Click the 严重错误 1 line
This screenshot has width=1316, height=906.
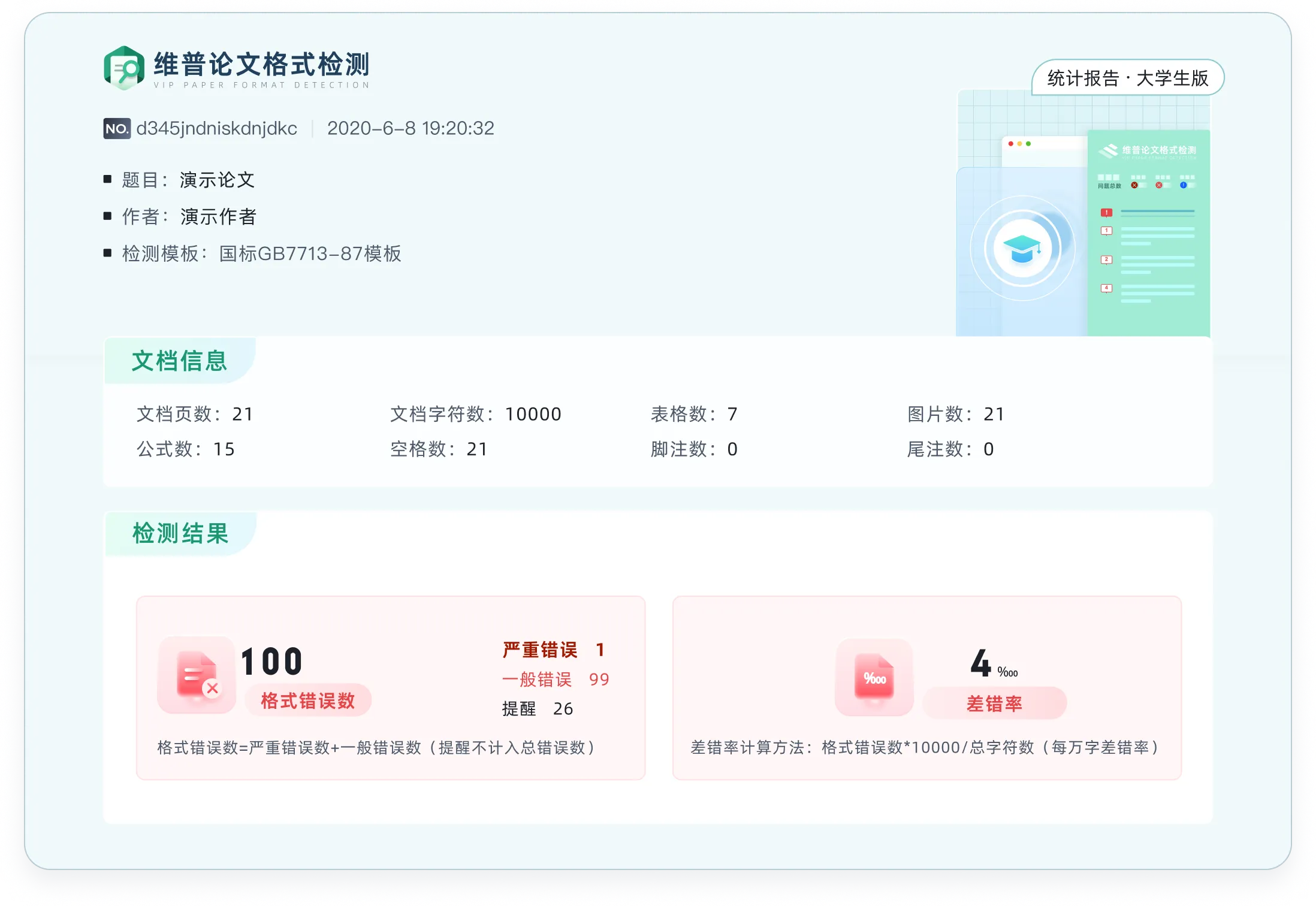[554, 650]
